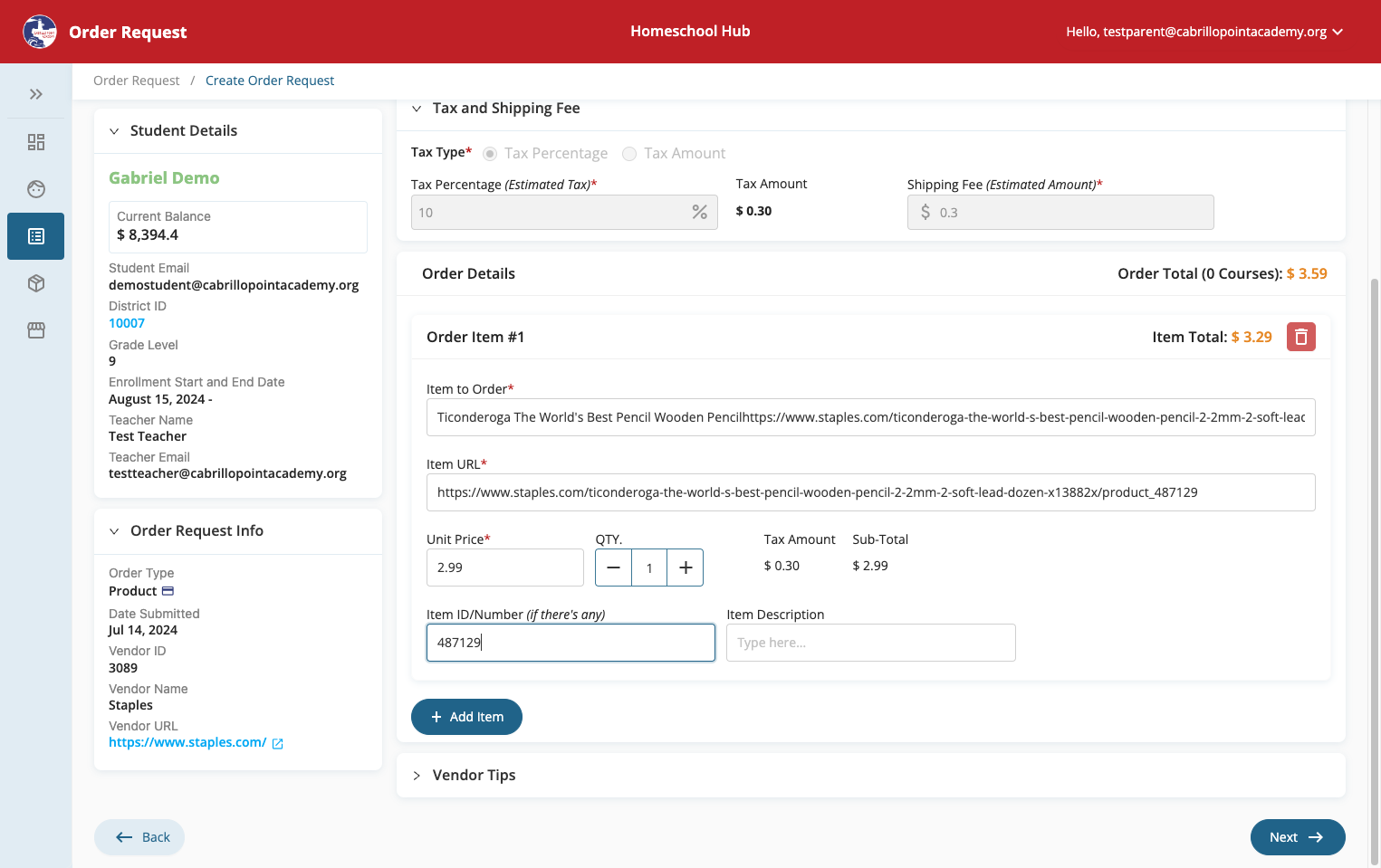The width and height of the screenshot is (1381, 868).
Task: Increase quantity with the plus button
Action: point(686,568)
